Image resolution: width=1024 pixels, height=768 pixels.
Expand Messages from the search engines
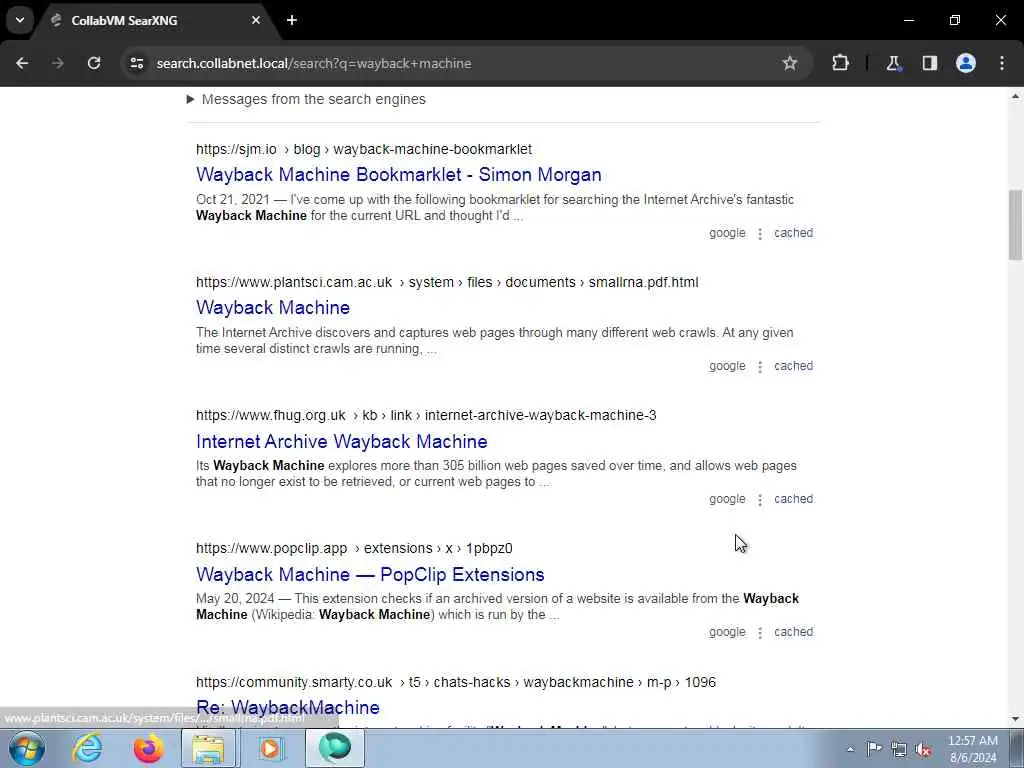pyautogui.click(x=306, y=99)
